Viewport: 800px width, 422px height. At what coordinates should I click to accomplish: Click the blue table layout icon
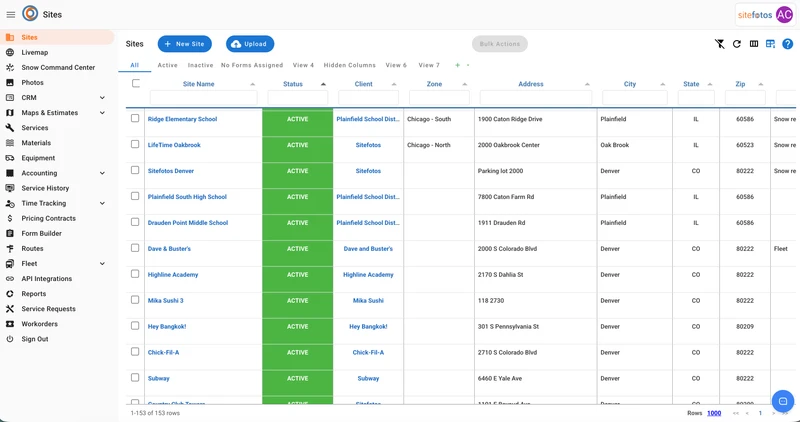tap(770, 44)
